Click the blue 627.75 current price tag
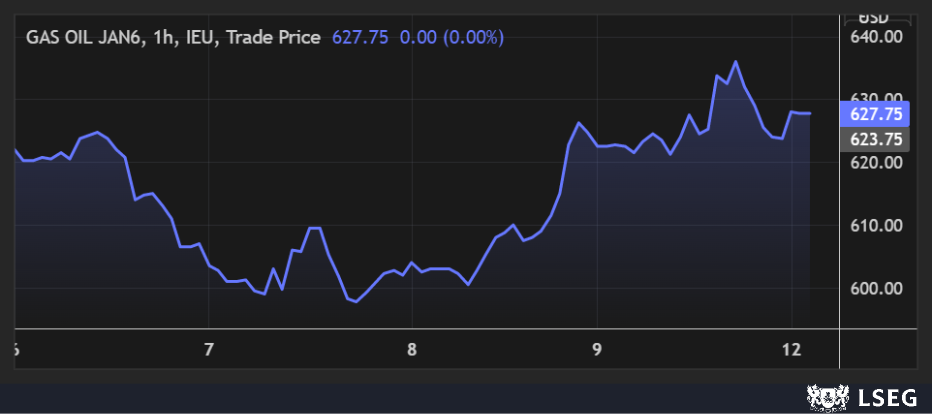This screenshot has height=414, width=933. pyautogui.click(x=876, y=114)
